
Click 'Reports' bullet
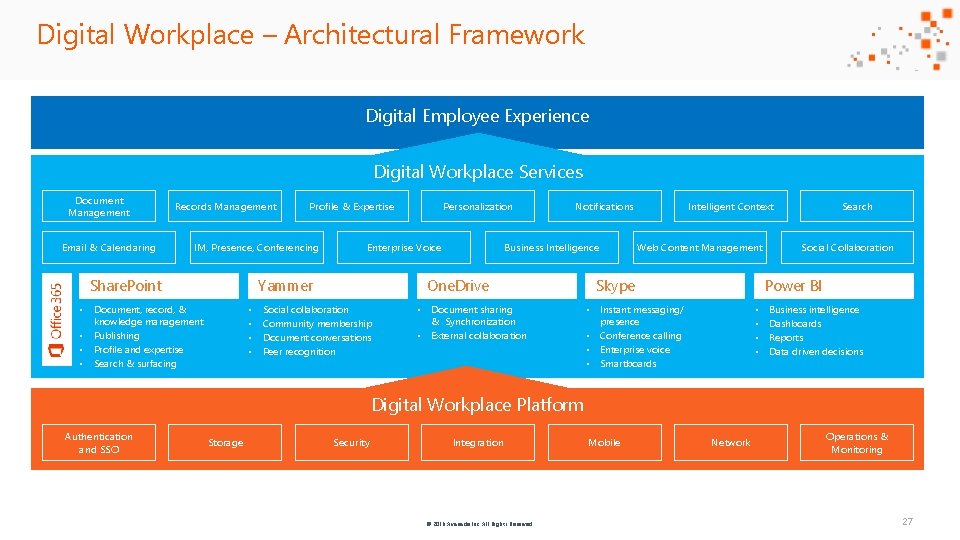(x=786, y=338)
